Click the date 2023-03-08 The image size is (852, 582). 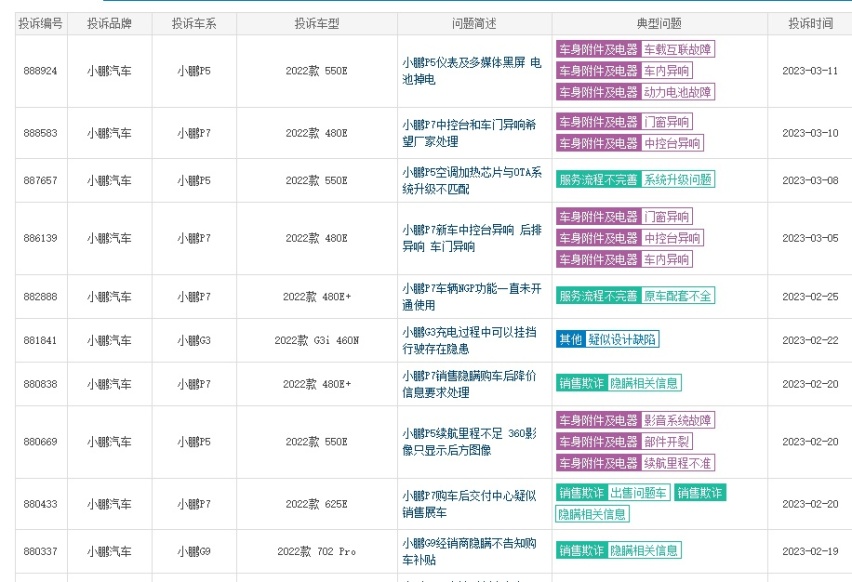point(810,180)
